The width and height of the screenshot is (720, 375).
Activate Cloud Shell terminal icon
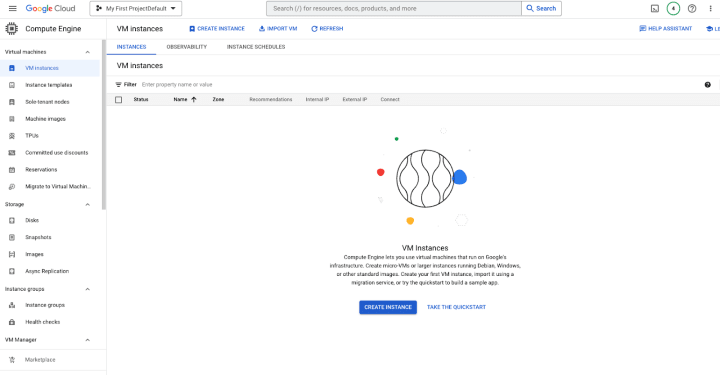655,8
